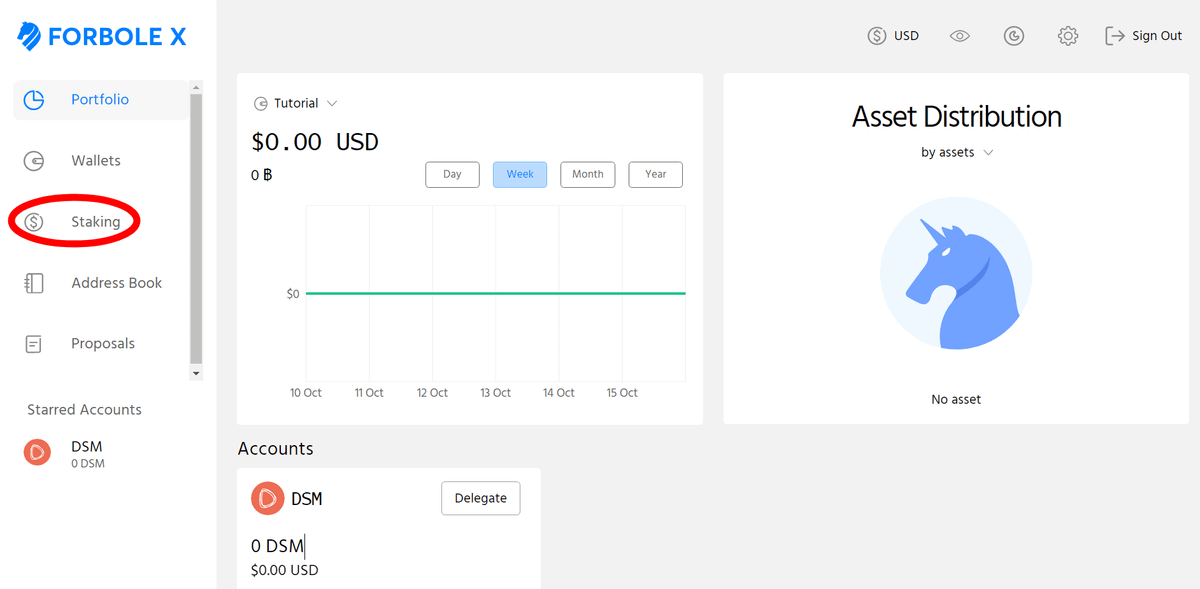
Task: Toggle balance visibility eye icon
Action: coord(959,36)
